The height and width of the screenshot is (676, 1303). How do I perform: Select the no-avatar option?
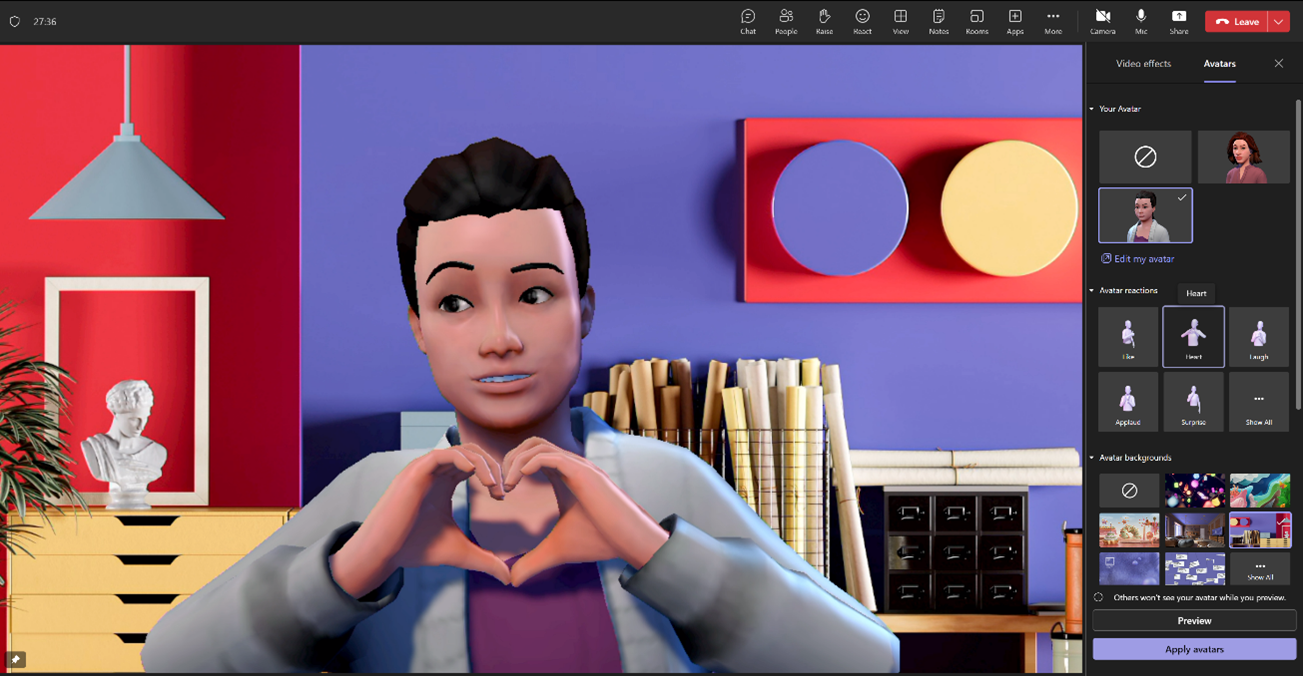tap(1144, 157)
